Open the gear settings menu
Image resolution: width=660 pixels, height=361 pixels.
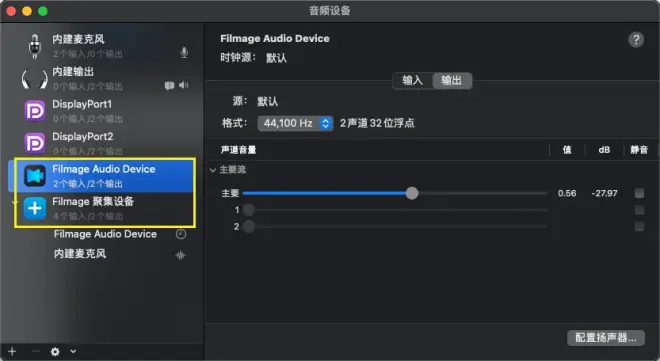pos(55,351)
